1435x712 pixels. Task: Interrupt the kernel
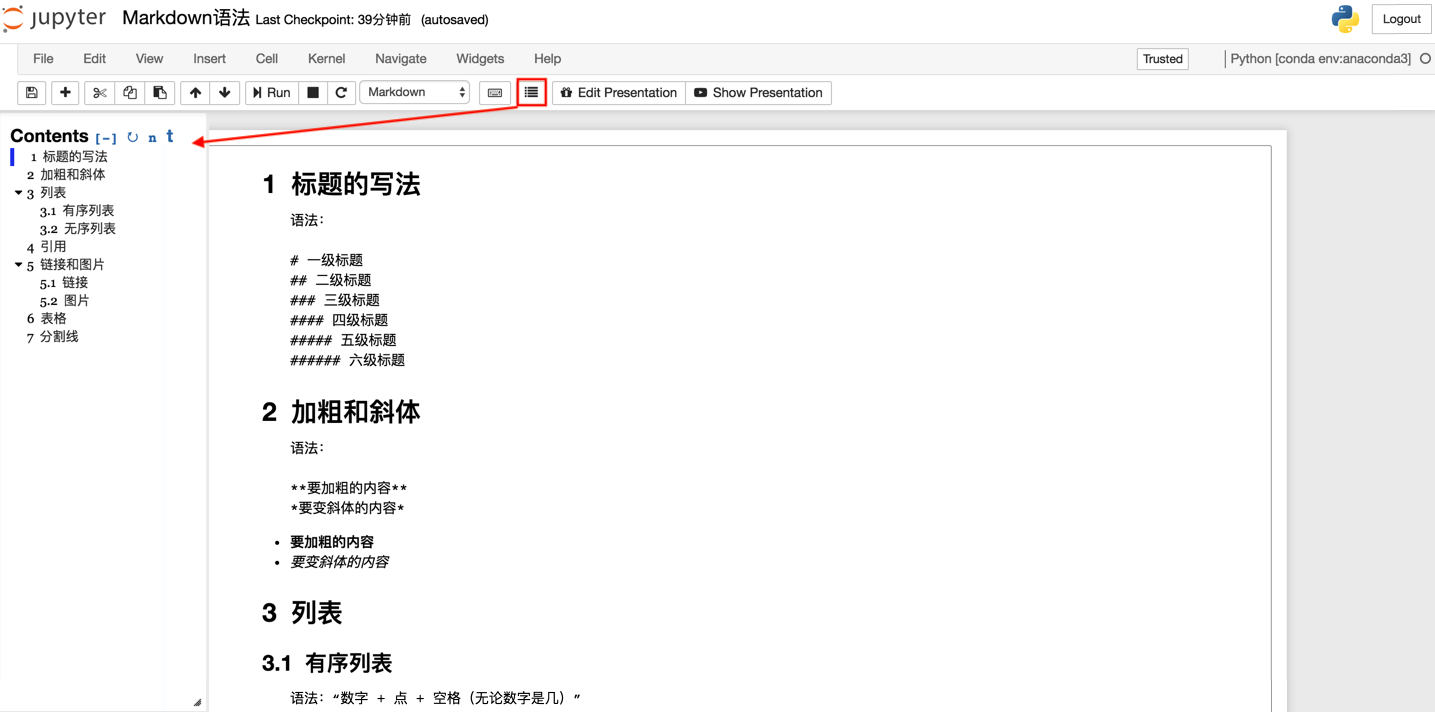coord(312,92)
